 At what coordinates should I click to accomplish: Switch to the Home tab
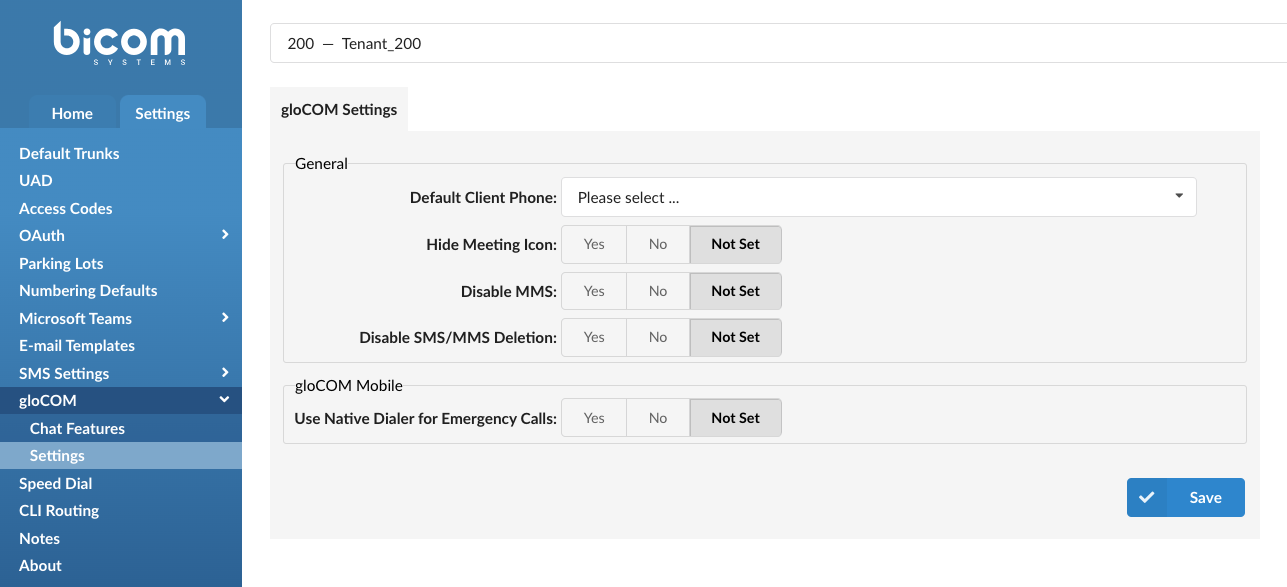pos(72,113)
